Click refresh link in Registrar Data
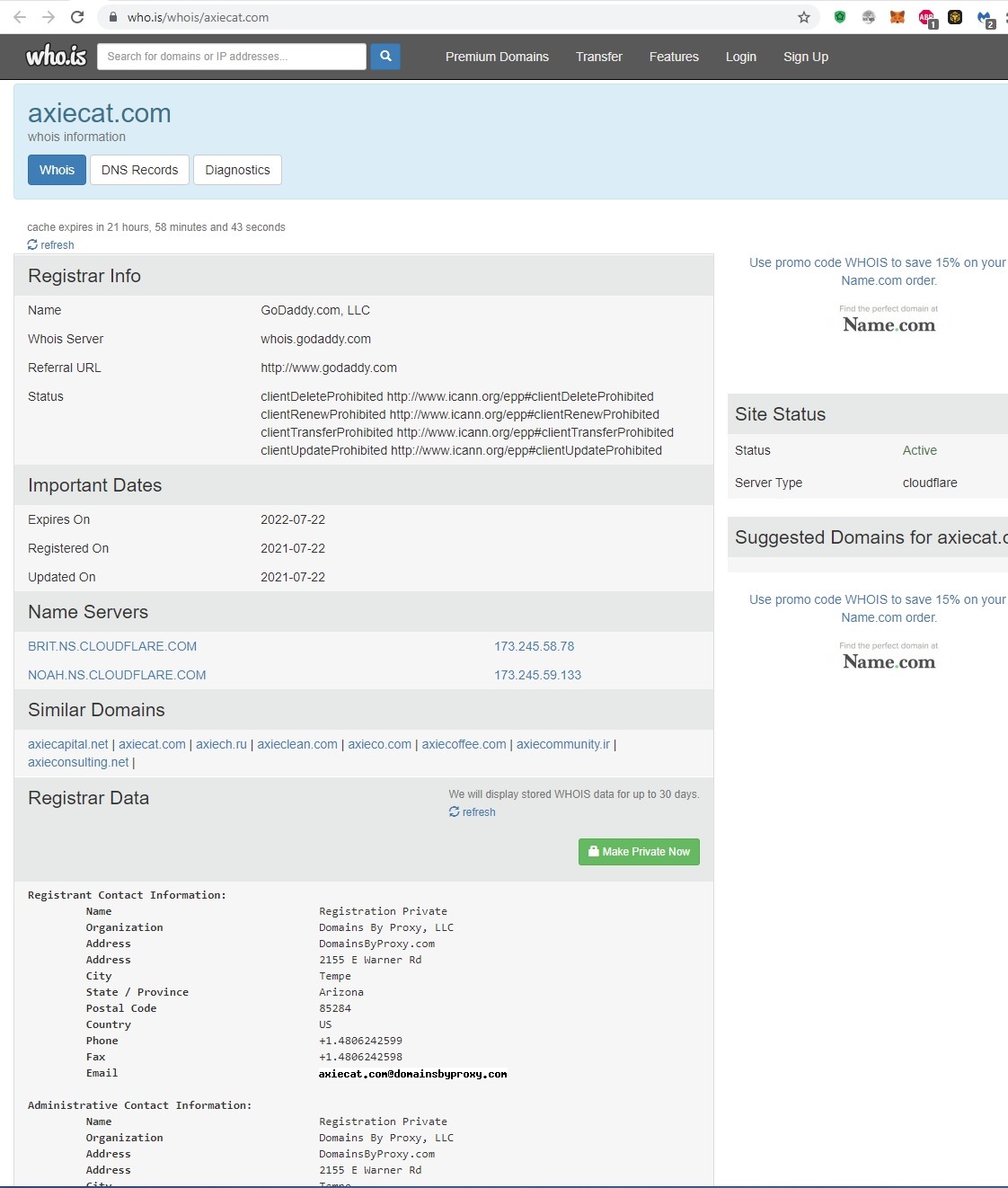 (x=473, y=812)
